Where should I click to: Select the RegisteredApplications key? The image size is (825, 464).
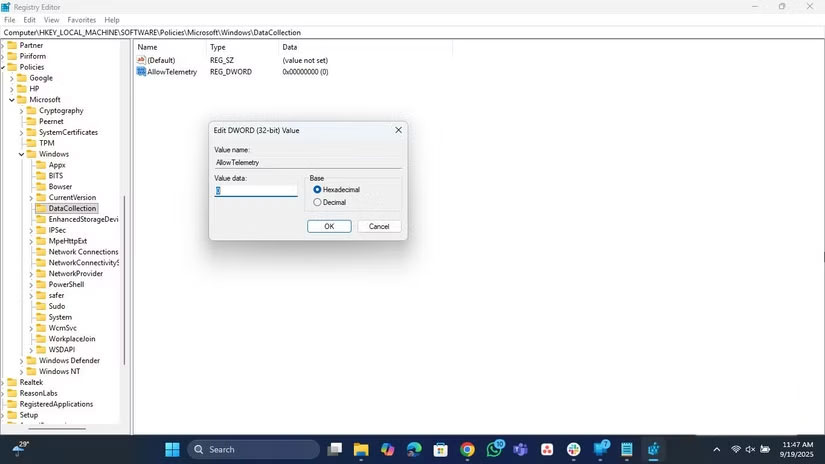(56, 404)
